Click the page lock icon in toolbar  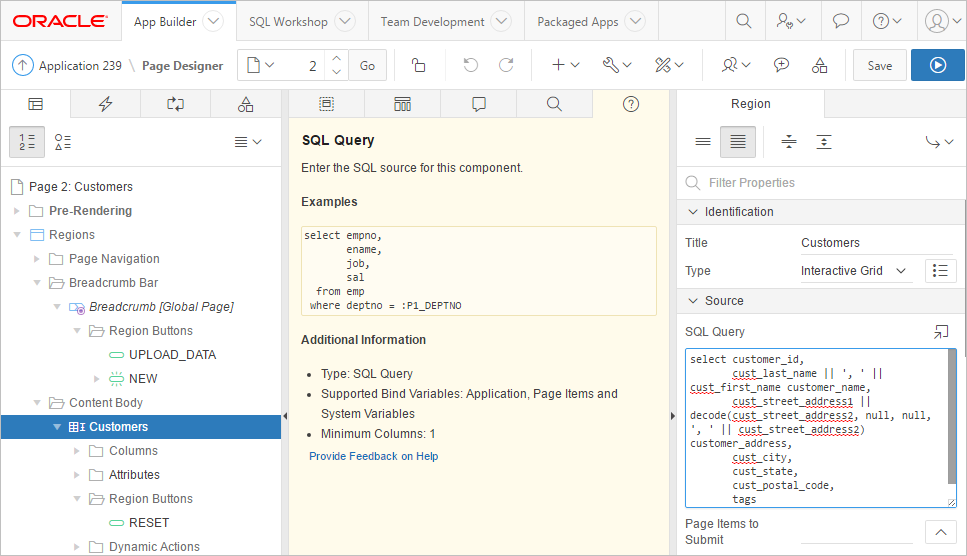tap(419, 65)
